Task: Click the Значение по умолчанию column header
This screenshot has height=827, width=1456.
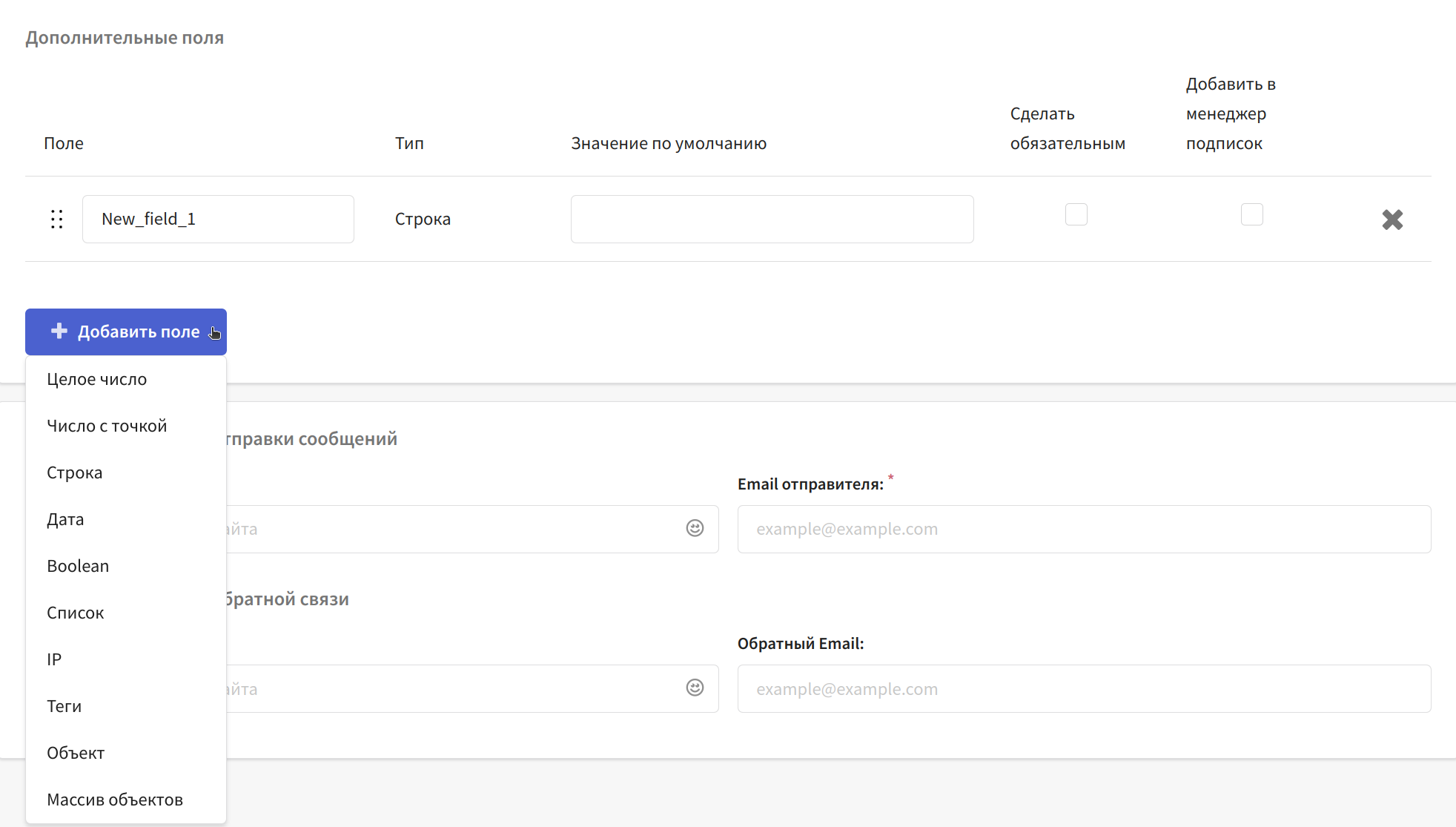Action: click(669, 143)
